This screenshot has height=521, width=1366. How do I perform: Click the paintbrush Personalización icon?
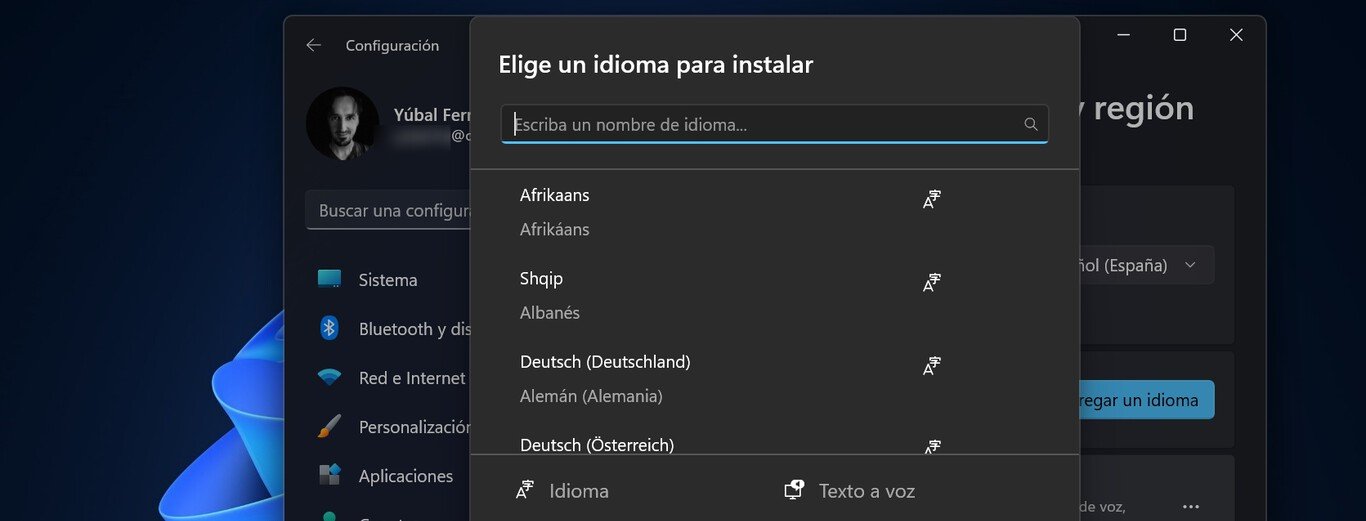329,427
